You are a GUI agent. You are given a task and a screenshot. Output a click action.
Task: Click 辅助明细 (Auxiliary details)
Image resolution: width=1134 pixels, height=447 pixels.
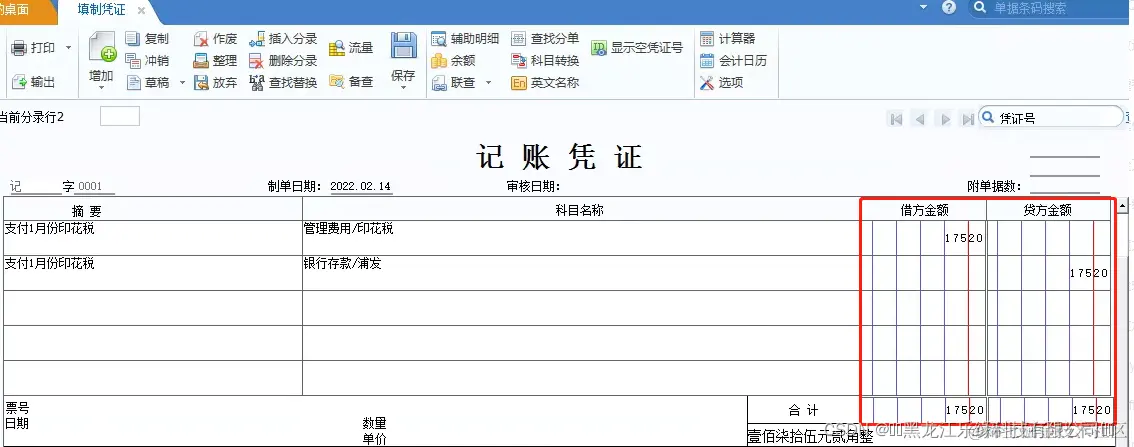464,39
